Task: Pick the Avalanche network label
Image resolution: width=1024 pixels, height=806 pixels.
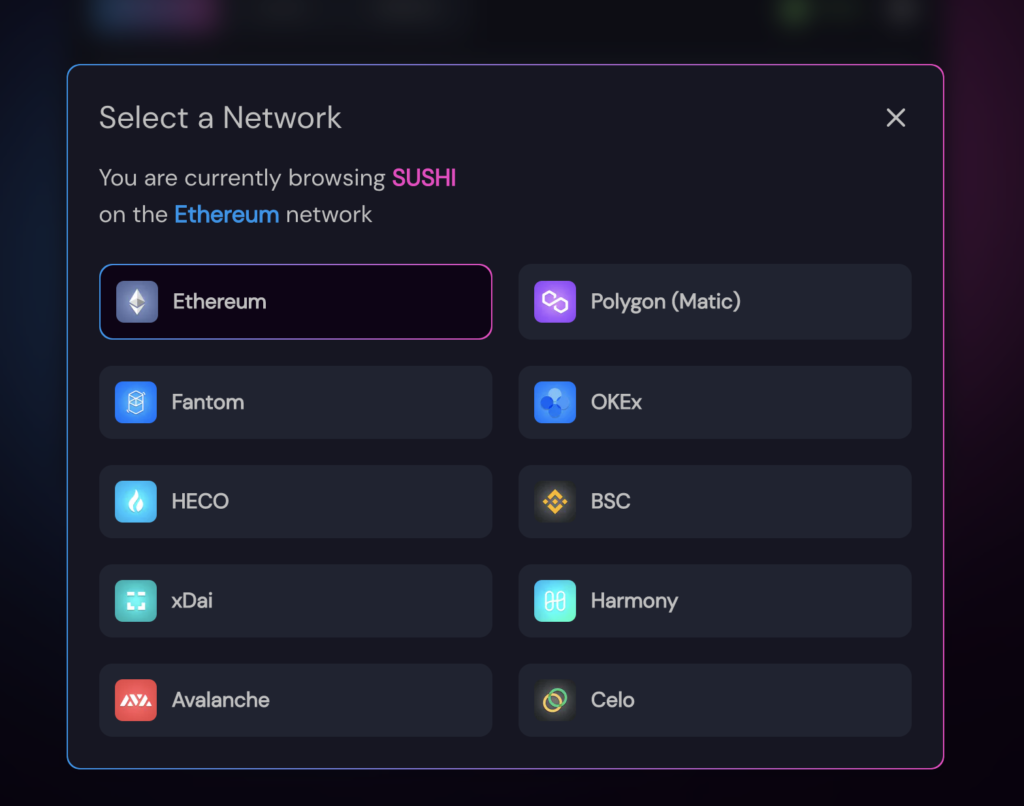Action: pyautogui.click(x=221, y=700)
